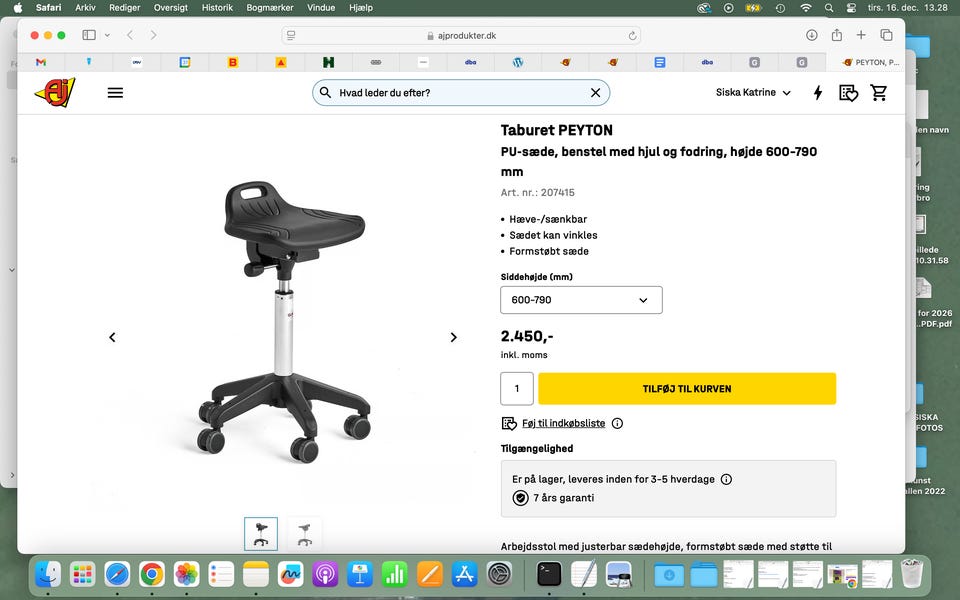The width and height of the screenshot is (960, 600).
Task: Click the TILFØJ TIL KURVEN button
Action: click(687, 388)
